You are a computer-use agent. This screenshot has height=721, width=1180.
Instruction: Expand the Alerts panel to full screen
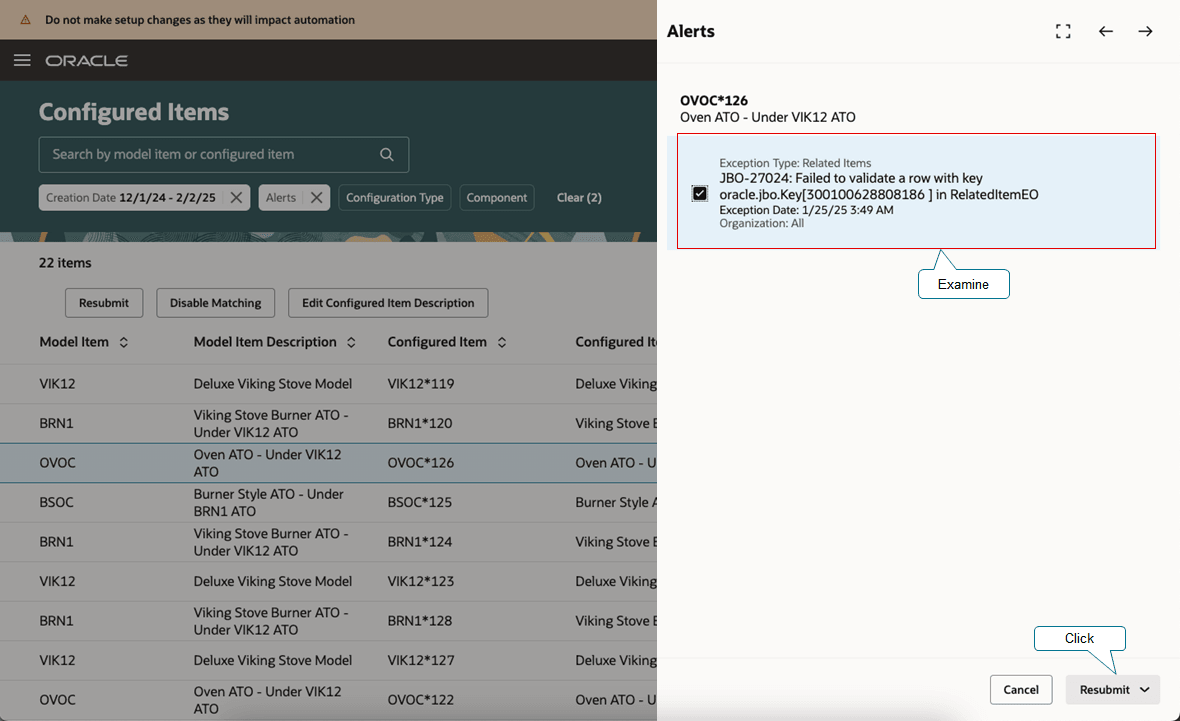pos(1063,31)
